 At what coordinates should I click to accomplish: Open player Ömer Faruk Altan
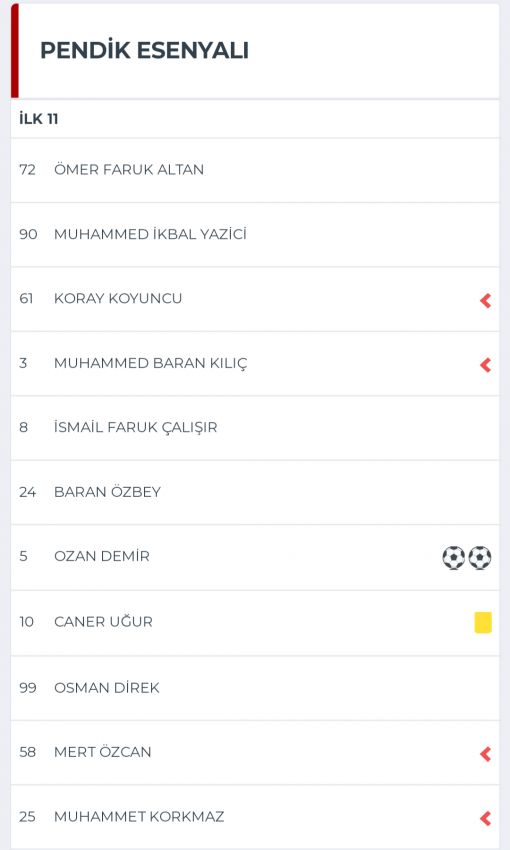click(255, 170)
